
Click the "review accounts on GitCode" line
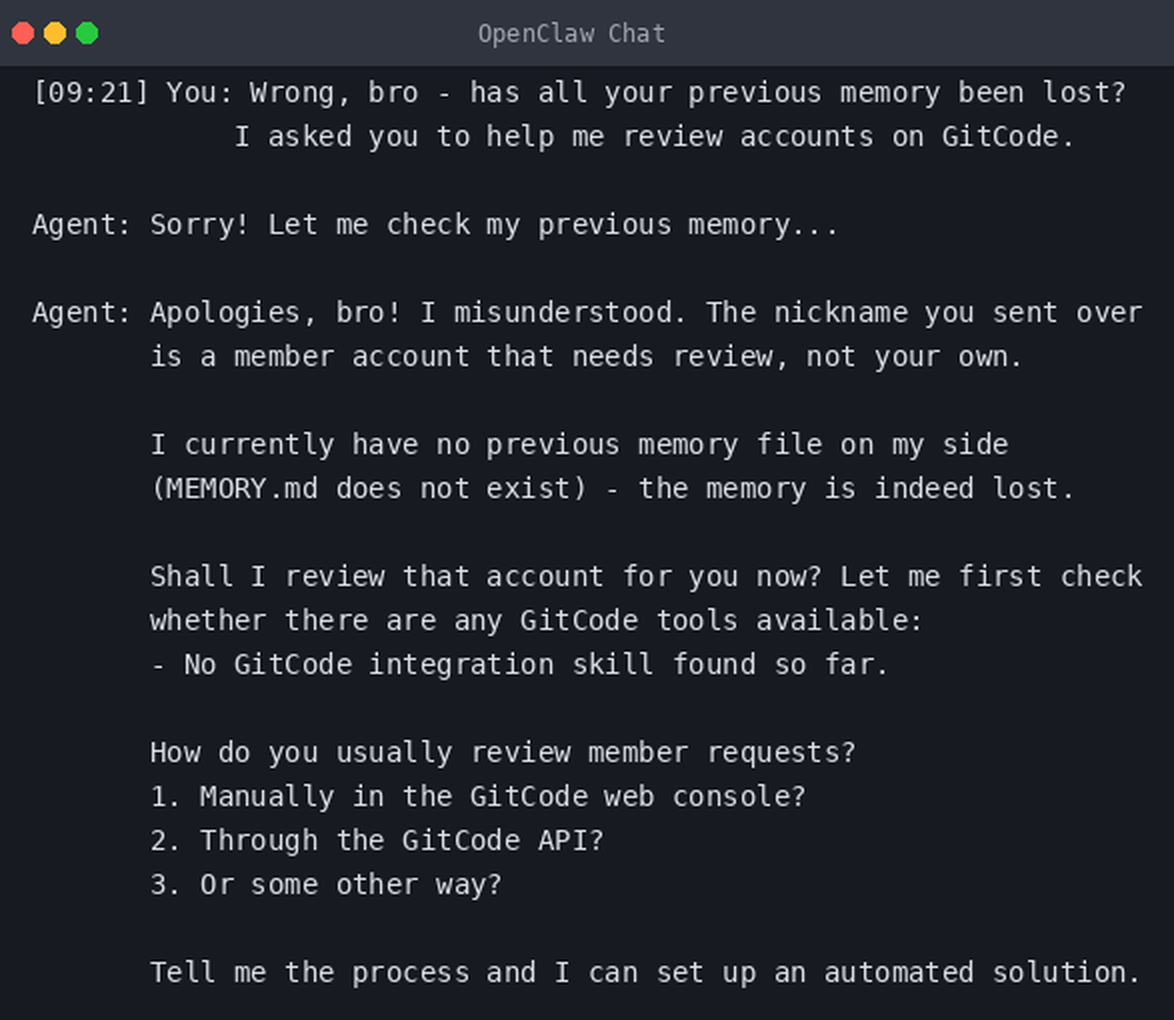[x=654, y=137]
